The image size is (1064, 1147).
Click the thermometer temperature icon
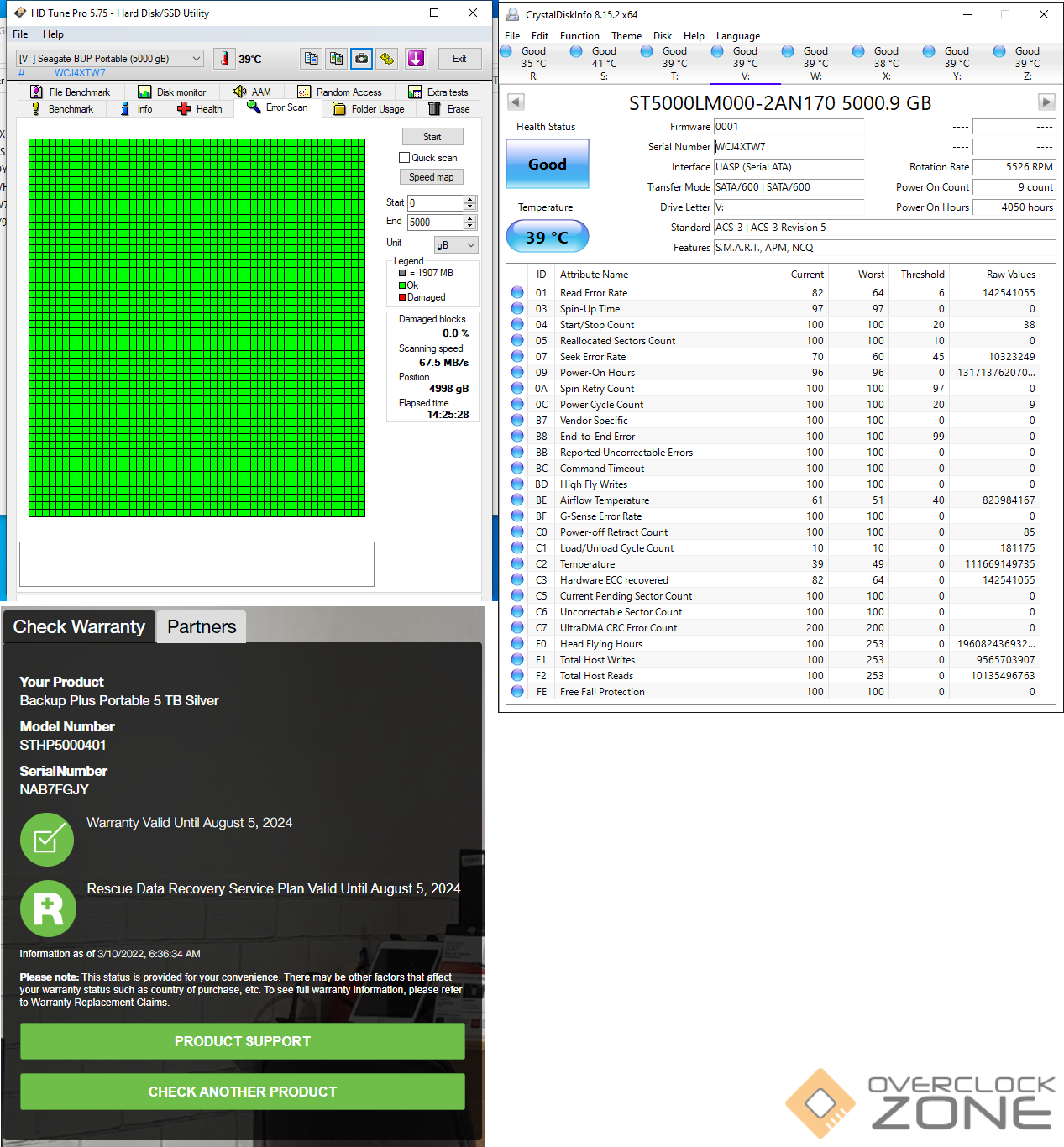(224, 59)
